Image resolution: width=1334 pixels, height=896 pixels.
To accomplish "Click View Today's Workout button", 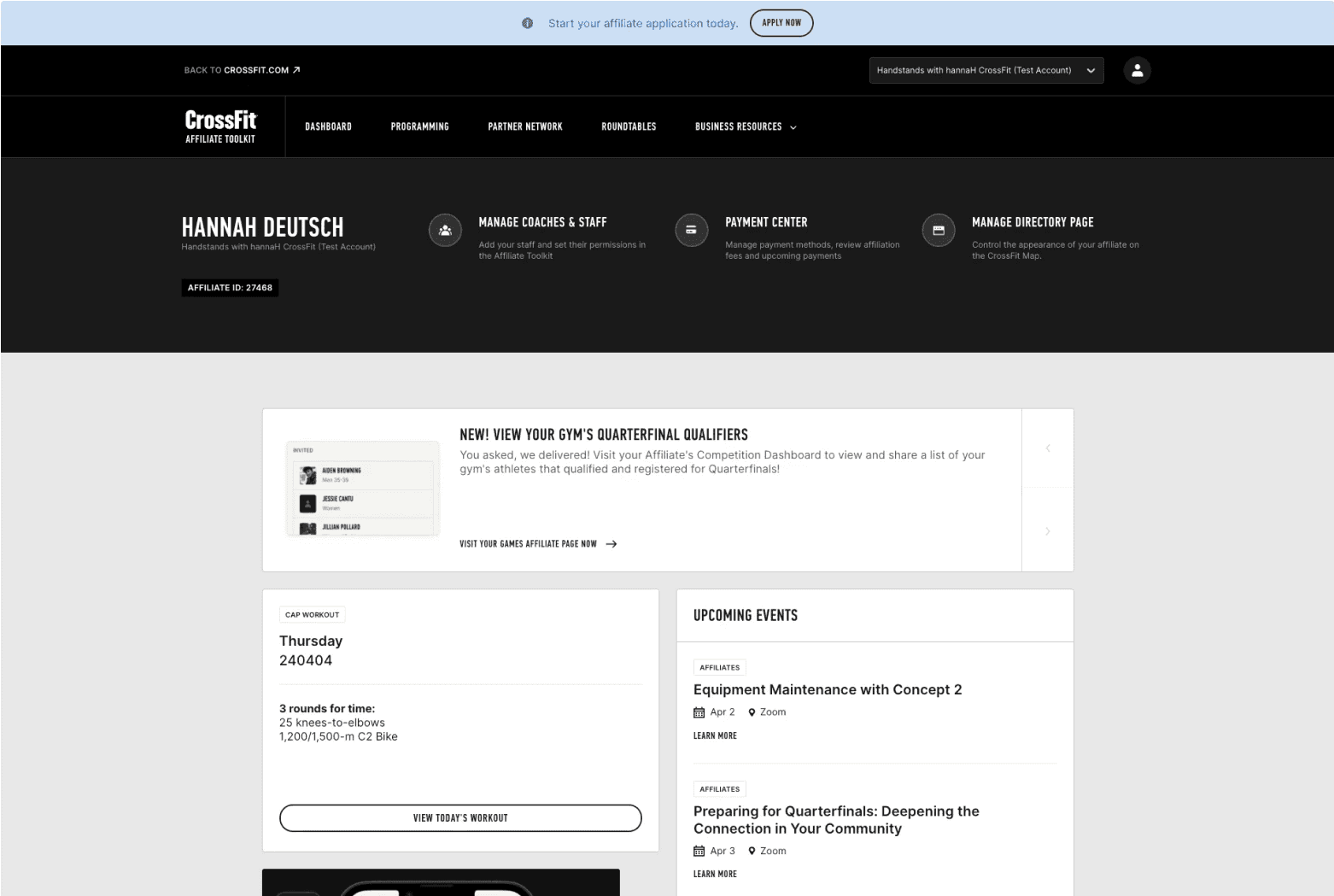I will [460, 817].
